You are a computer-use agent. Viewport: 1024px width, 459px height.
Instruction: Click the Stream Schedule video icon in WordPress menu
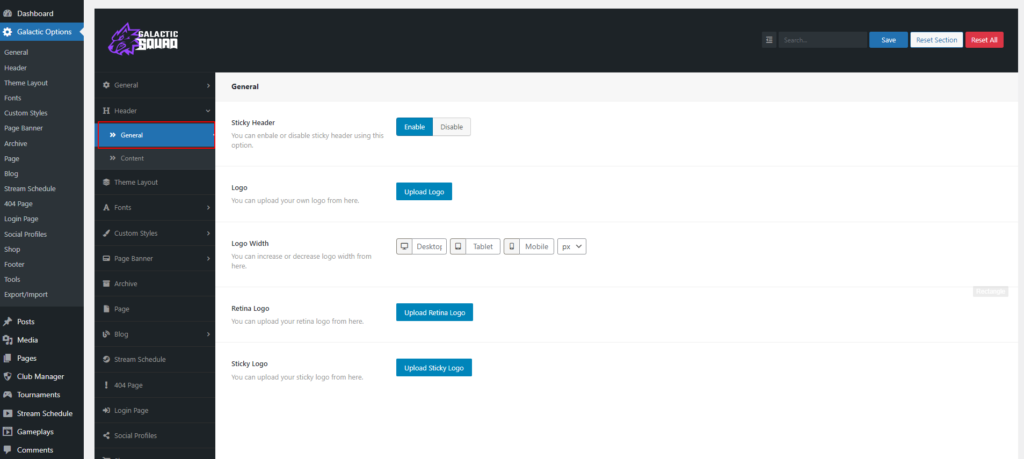coord(7,413)
